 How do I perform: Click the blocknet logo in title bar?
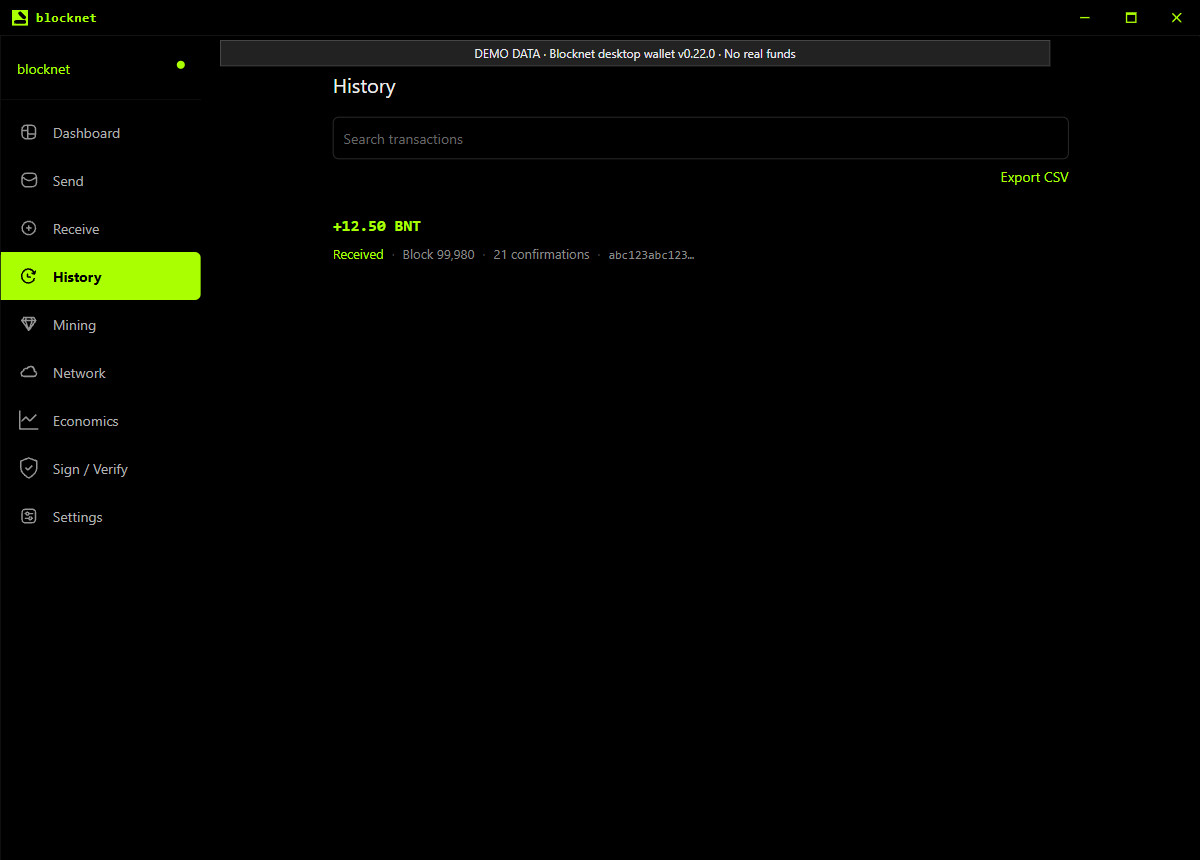[19, 17]
